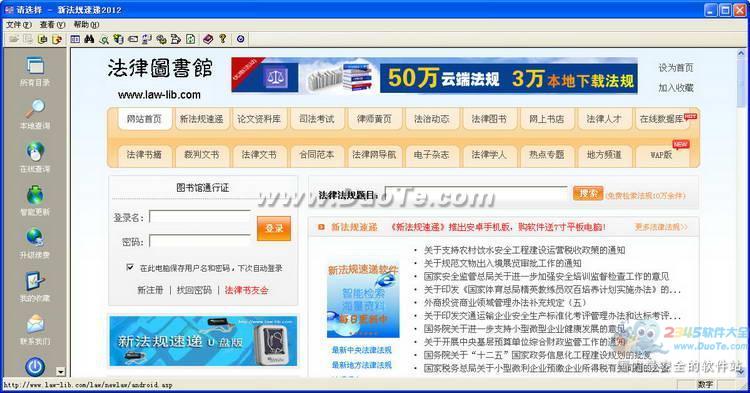Select the 司法考试 tab
This screenshot has width=750, height=393.
(316, 119)
